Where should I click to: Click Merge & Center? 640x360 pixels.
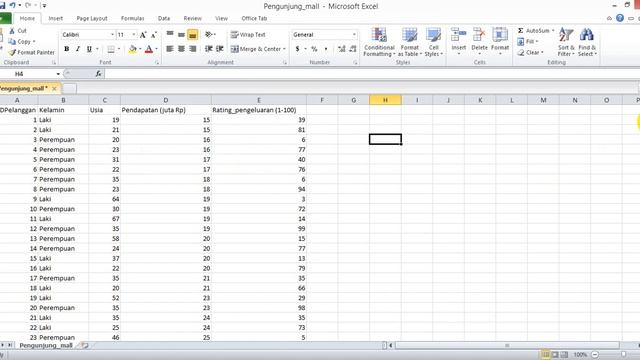pyautogui.click(x=256, y=49)
